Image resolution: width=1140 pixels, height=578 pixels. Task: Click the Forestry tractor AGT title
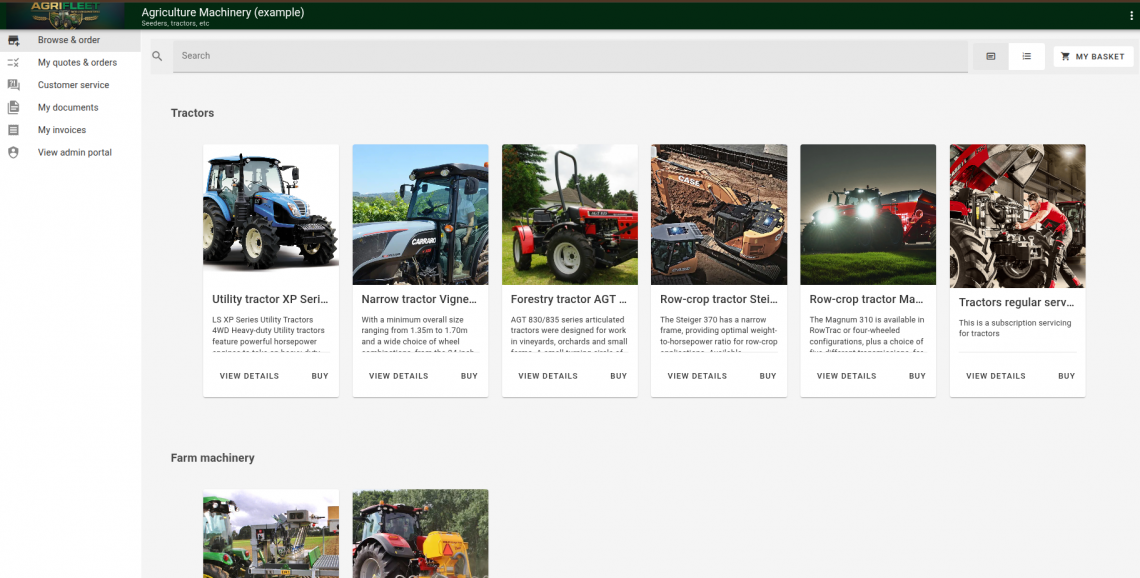(x=569, y=299)
